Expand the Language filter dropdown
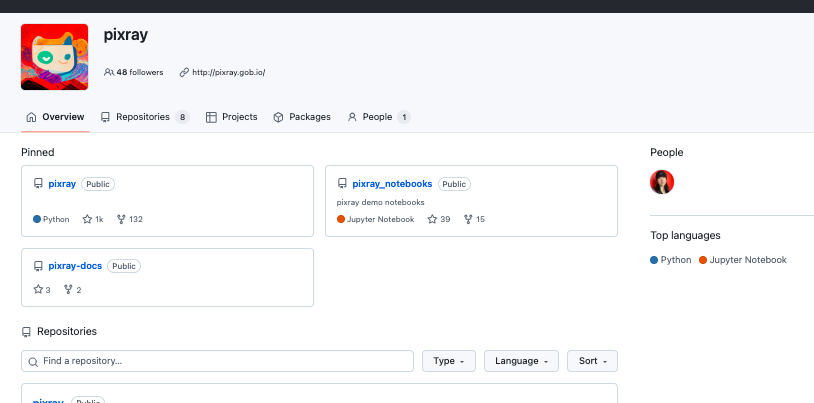Screen dimensions: 814x403 coord(521,361)
